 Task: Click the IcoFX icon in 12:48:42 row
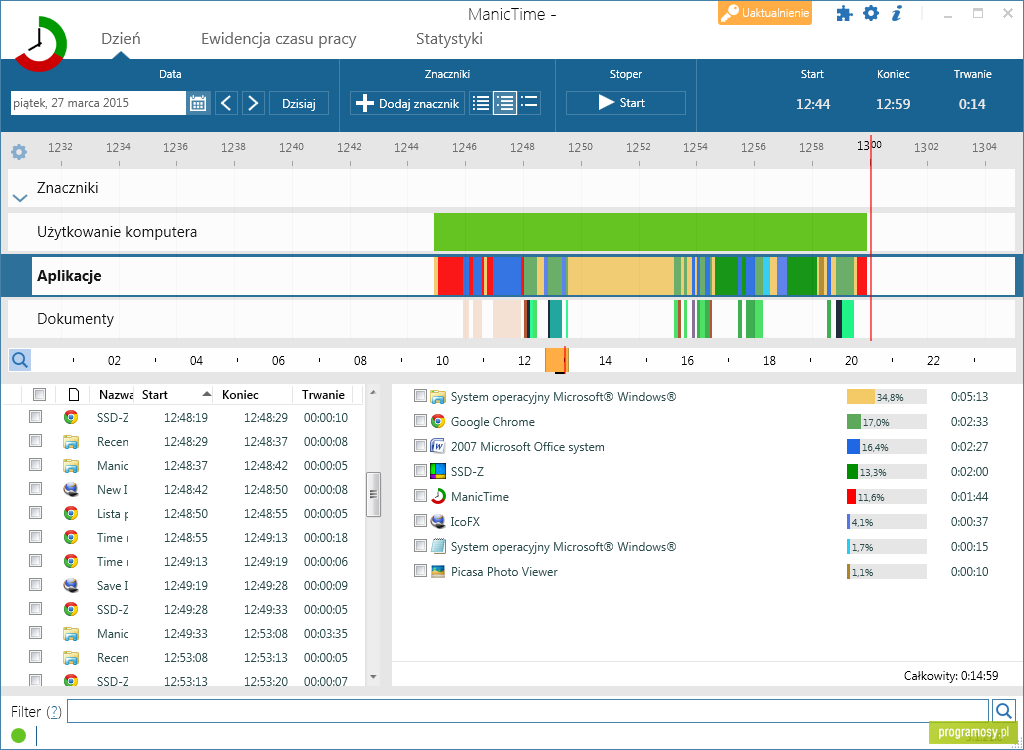click(x=71, y=489)
